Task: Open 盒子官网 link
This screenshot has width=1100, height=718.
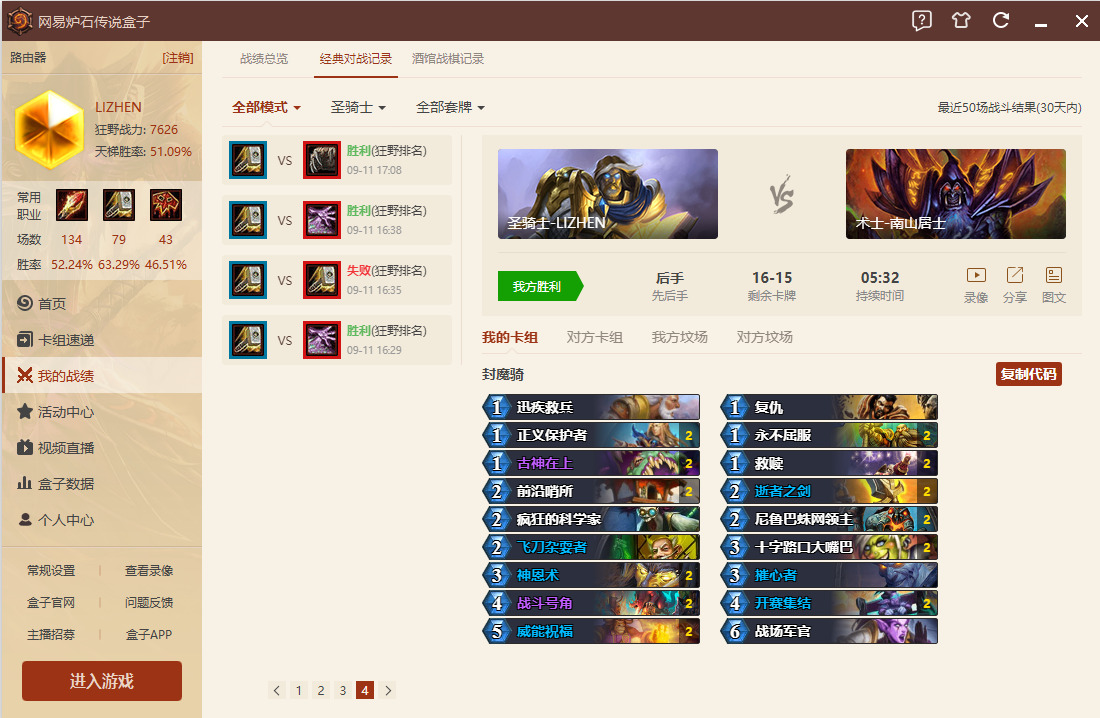Action: [51, 602]
